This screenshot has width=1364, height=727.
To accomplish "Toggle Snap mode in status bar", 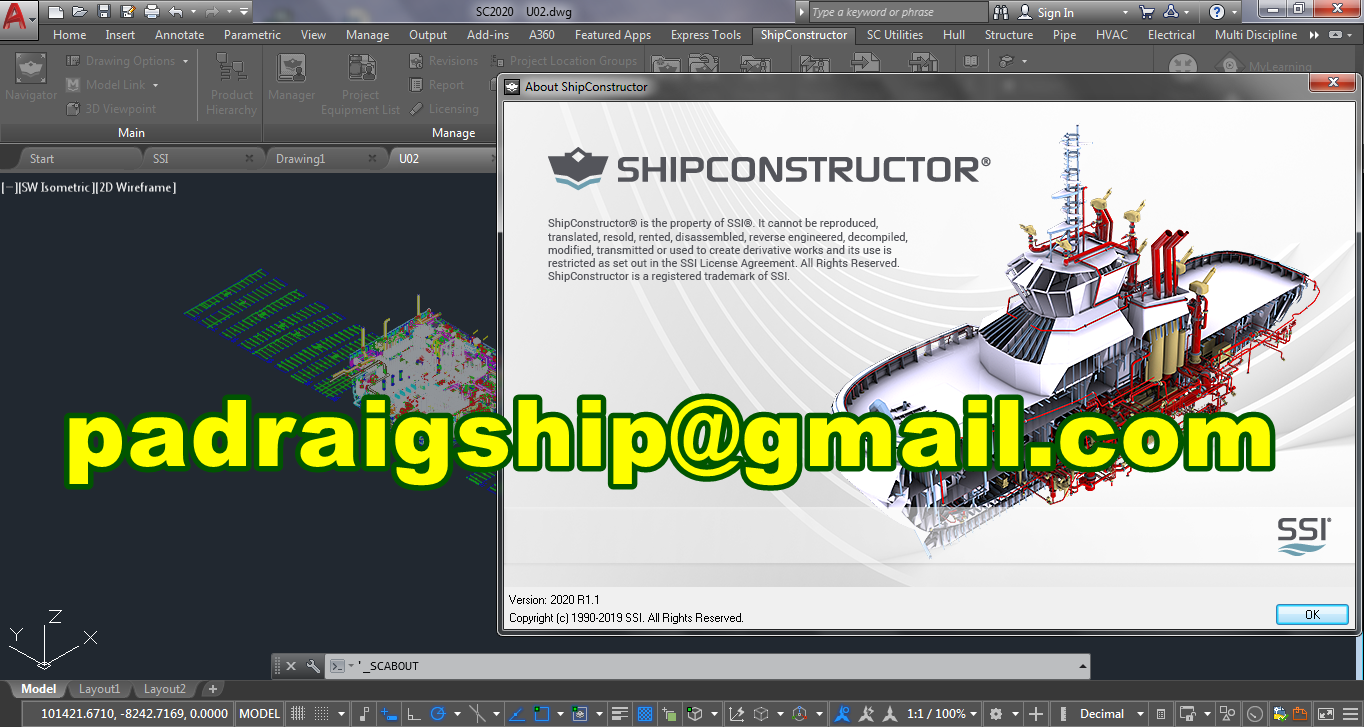I will coord(322,714).
